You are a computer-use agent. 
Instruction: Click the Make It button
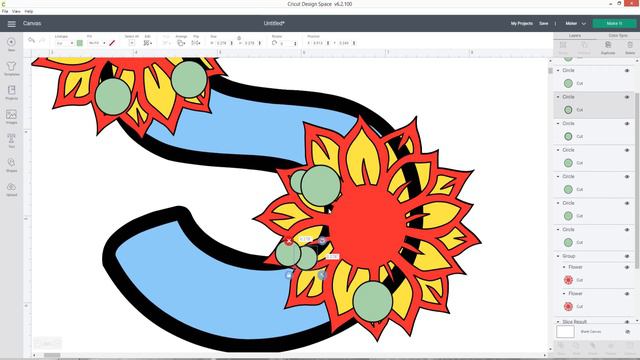tap(614, 24)
